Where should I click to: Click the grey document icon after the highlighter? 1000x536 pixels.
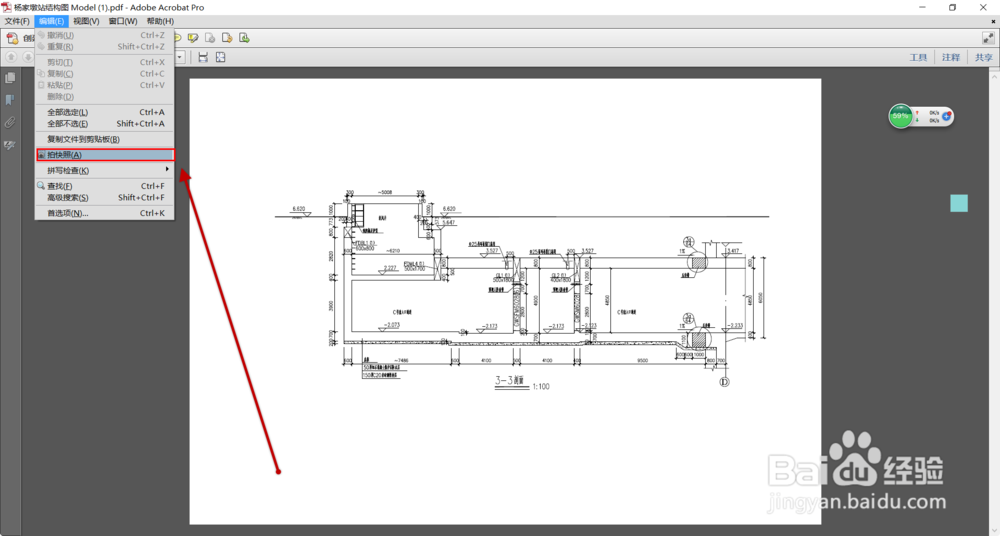click(x=209, y=38)
